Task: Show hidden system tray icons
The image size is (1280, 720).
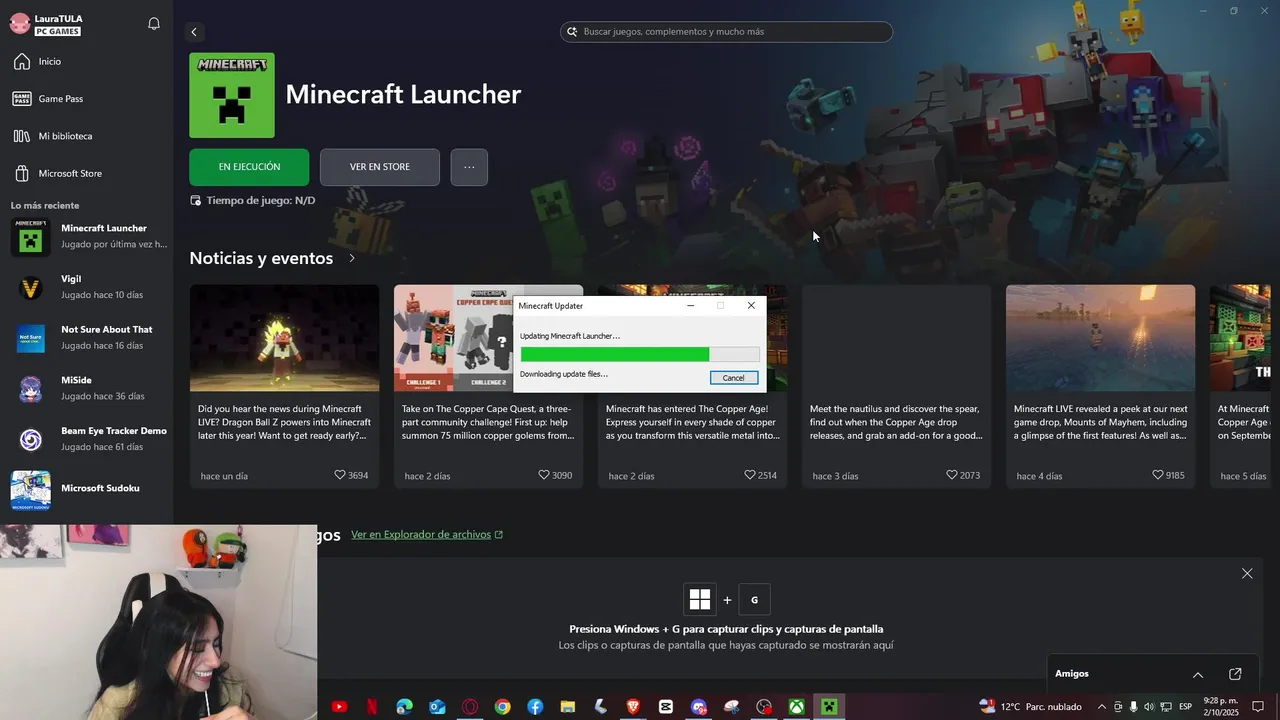Action: 1102,707
